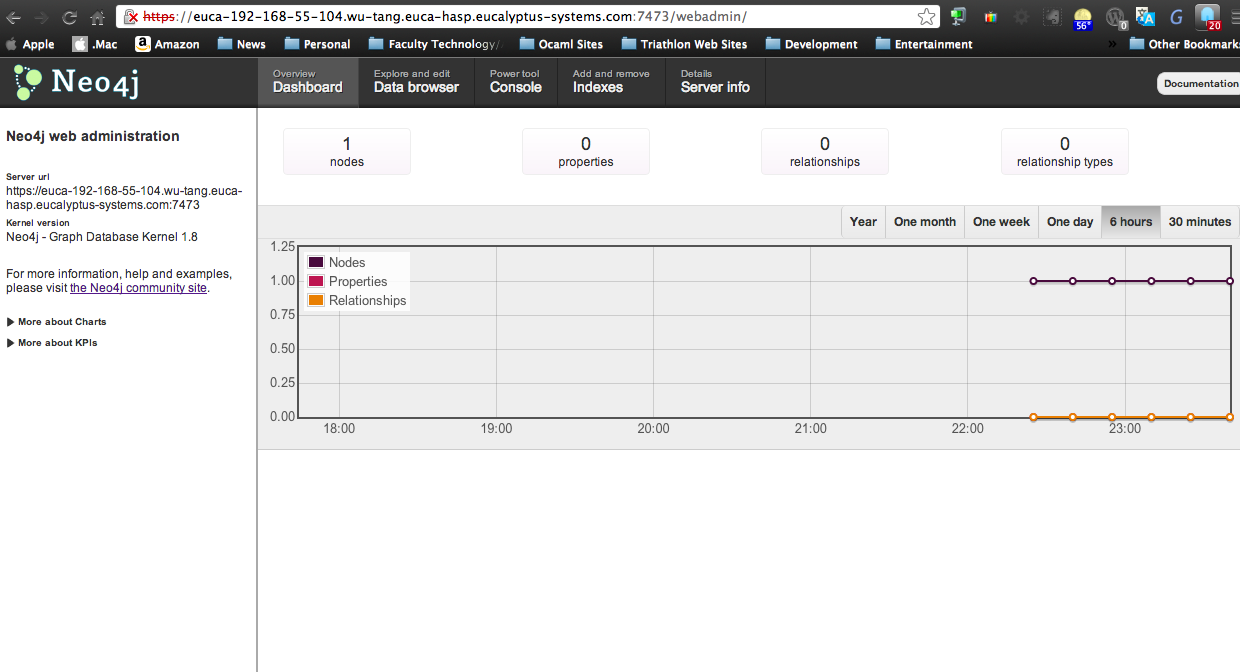Switch chart range to One day
1240x672 pixels.
[1069, 222]
